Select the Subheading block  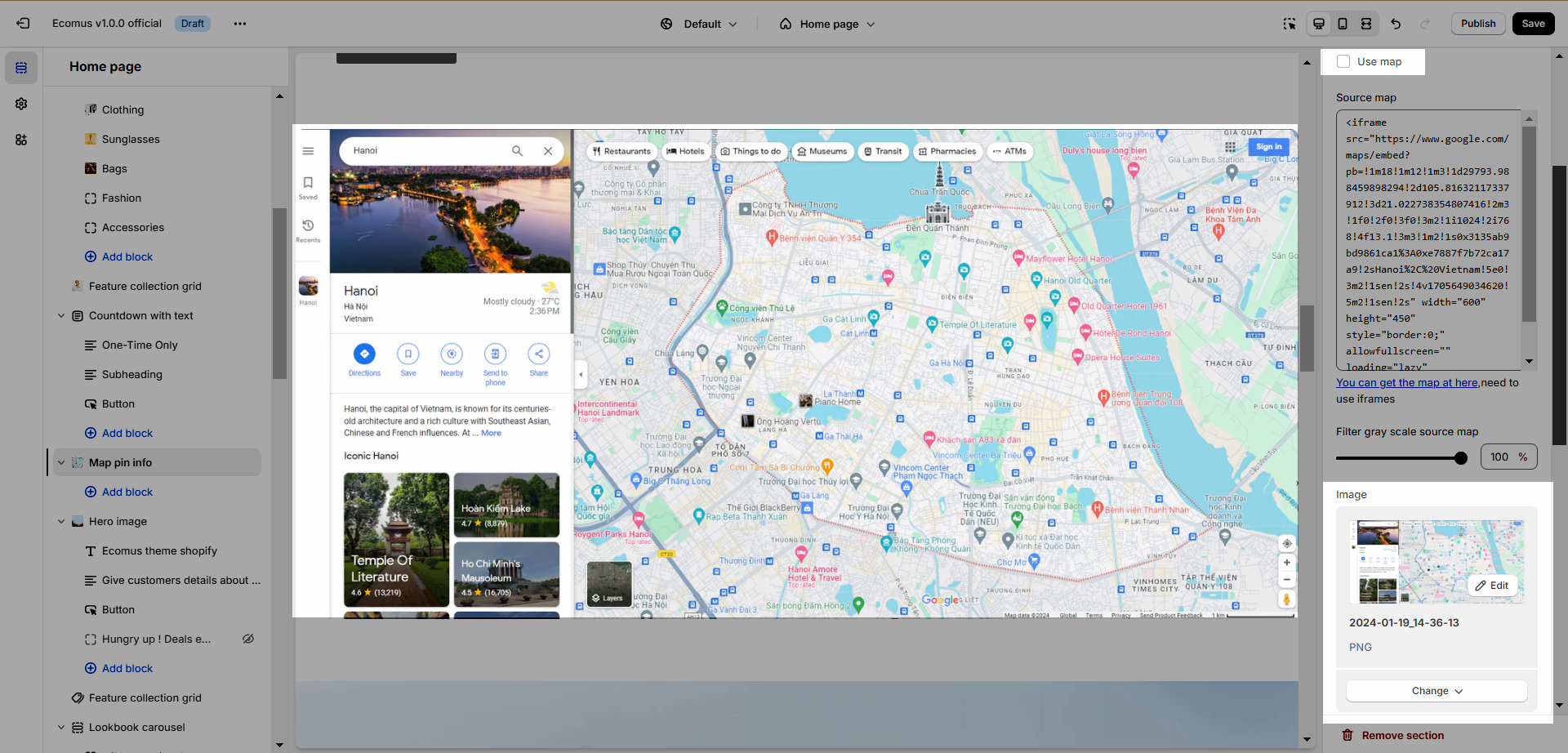tap(131, 374)
